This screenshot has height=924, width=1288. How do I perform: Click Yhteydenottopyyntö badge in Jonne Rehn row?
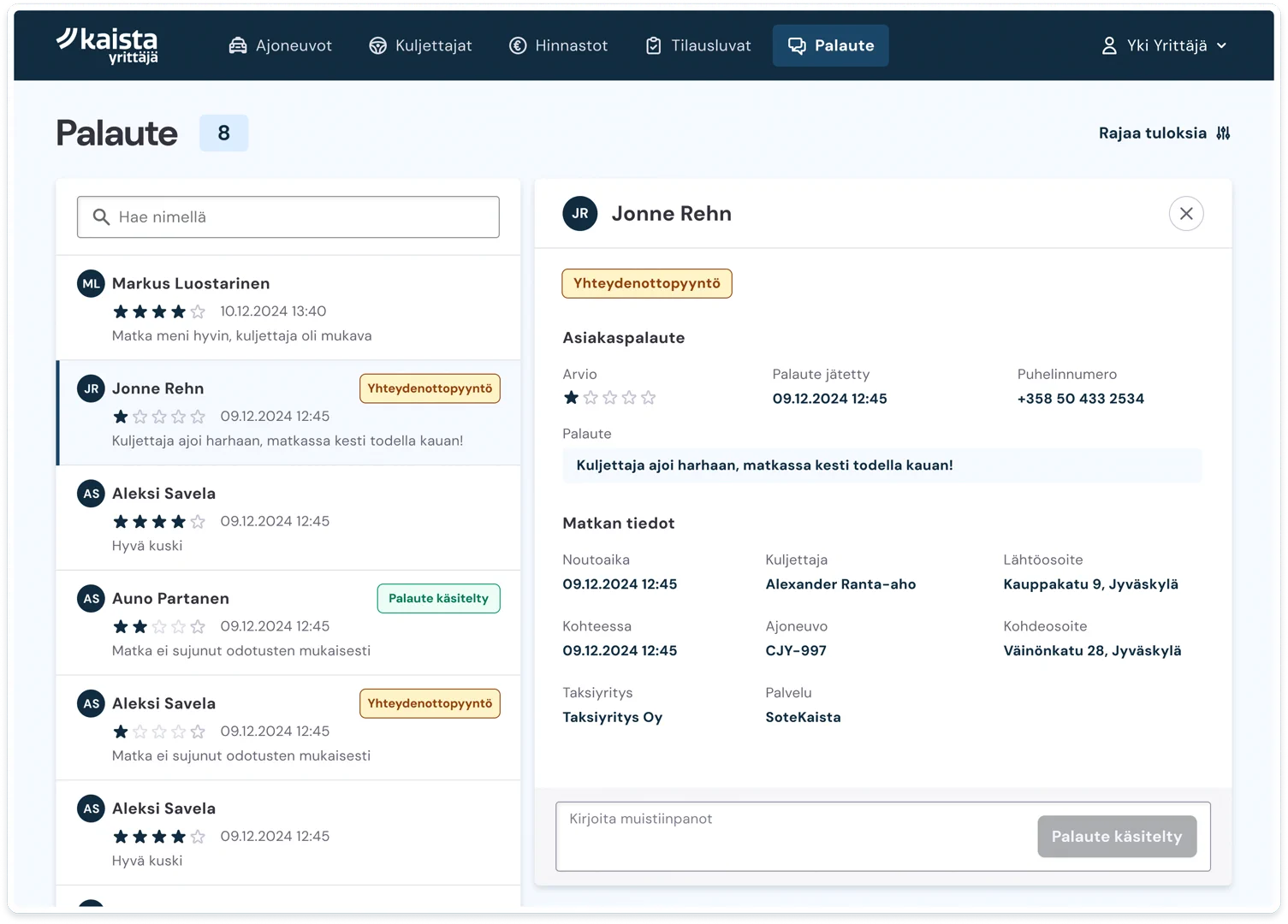coord(430,388)
